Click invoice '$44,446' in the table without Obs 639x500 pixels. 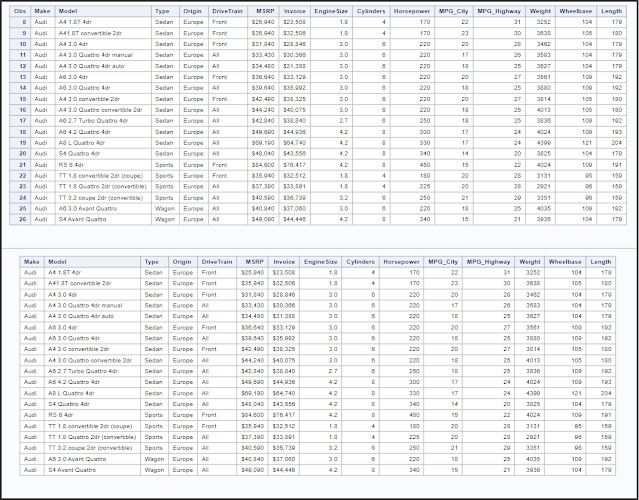coord(286,470)
